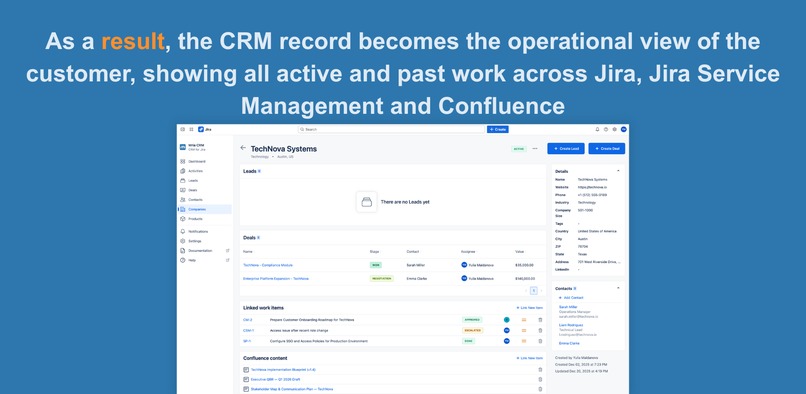Delete the Access issue linked item
806x394 pixels.
click(540, 330)
